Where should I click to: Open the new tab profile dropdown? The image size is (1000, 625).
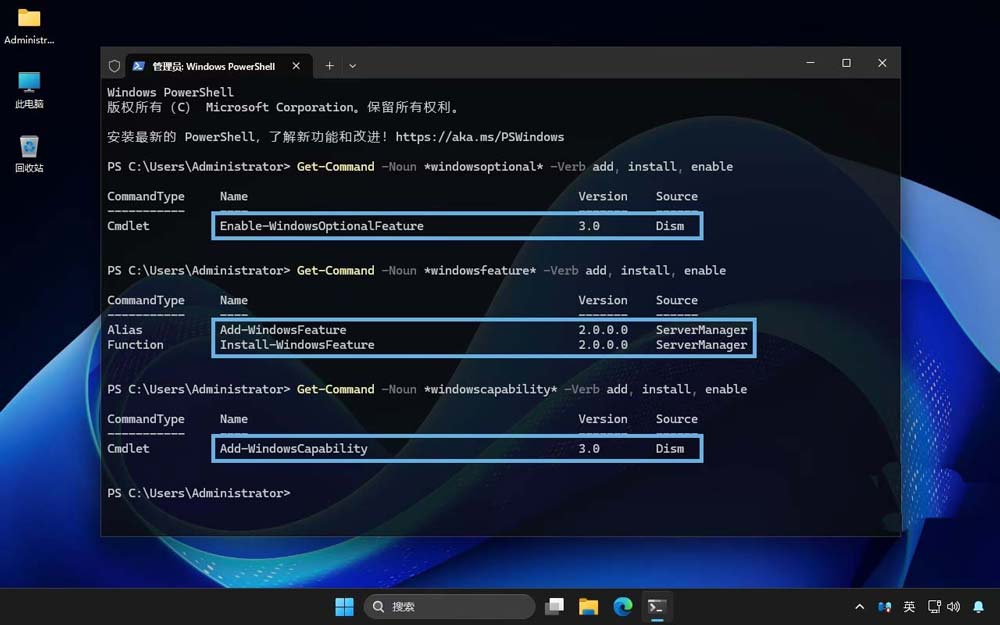[353, 66]
